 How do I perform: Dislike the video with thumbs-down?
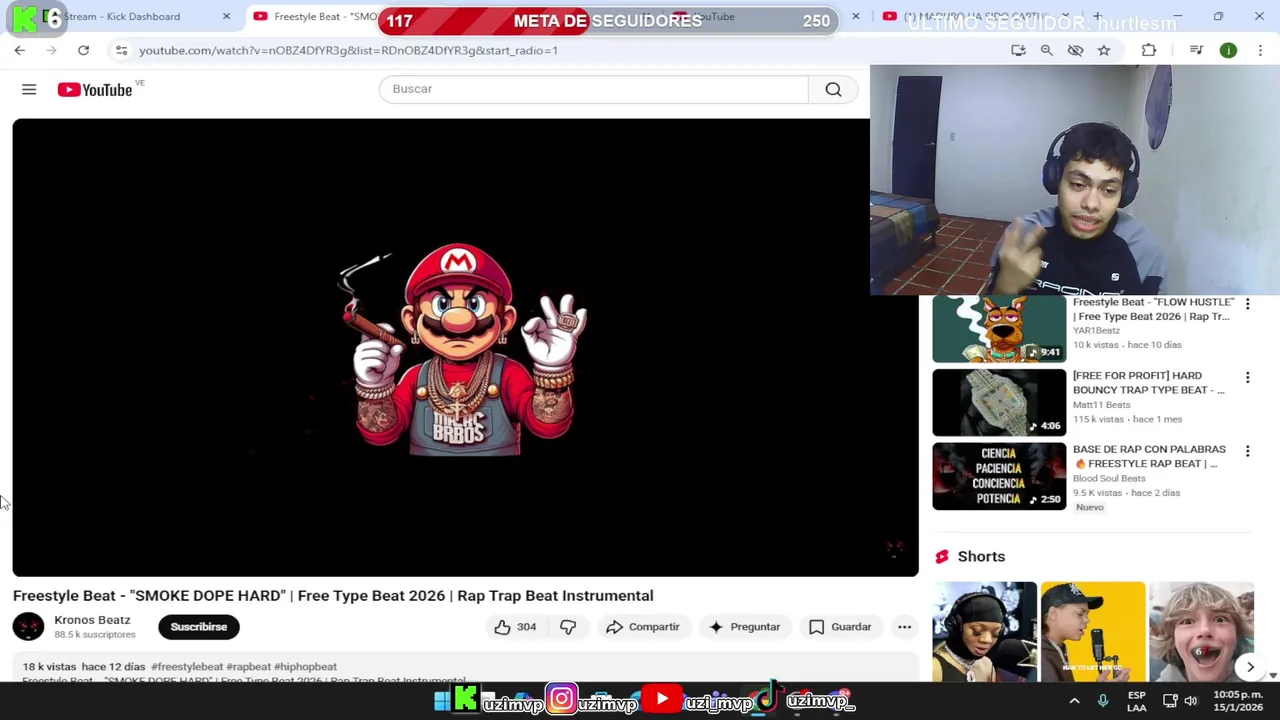[568, 627]
